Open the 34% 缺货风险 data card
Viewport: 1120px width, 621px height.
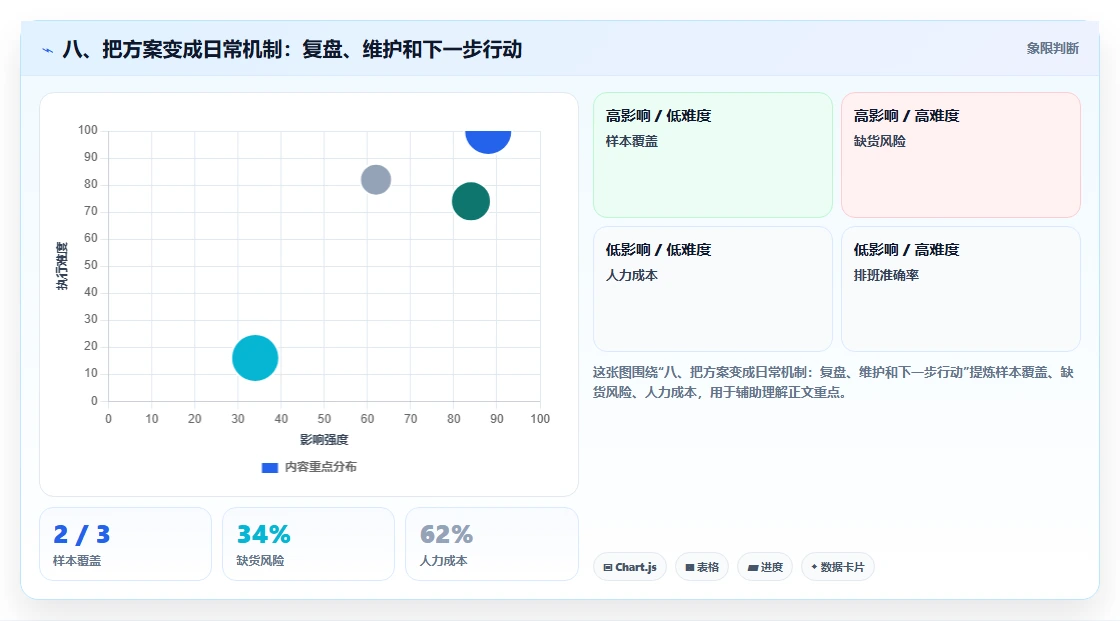(309, 544)
